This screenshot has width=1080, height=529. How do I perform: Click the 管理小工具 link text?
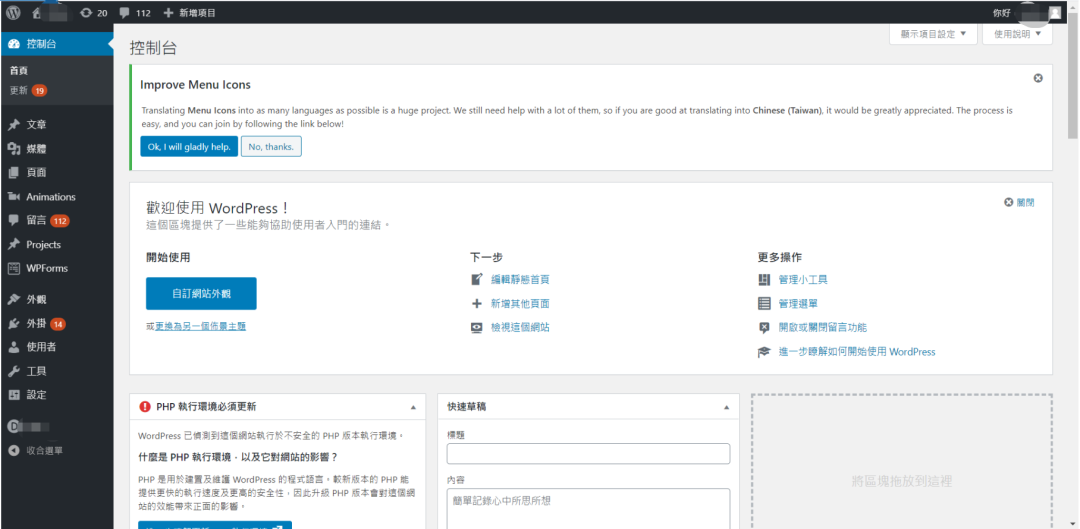[x=803, y=280]
